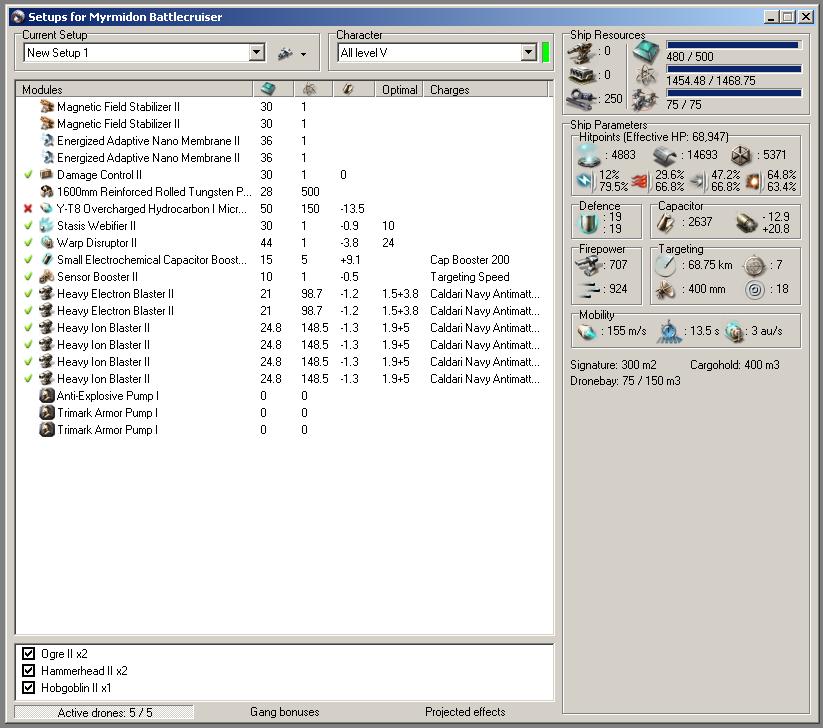The width and height of the screenshot is (823, 728).
Task: Open the Current Setup dropdown
Action: point(257,53)
